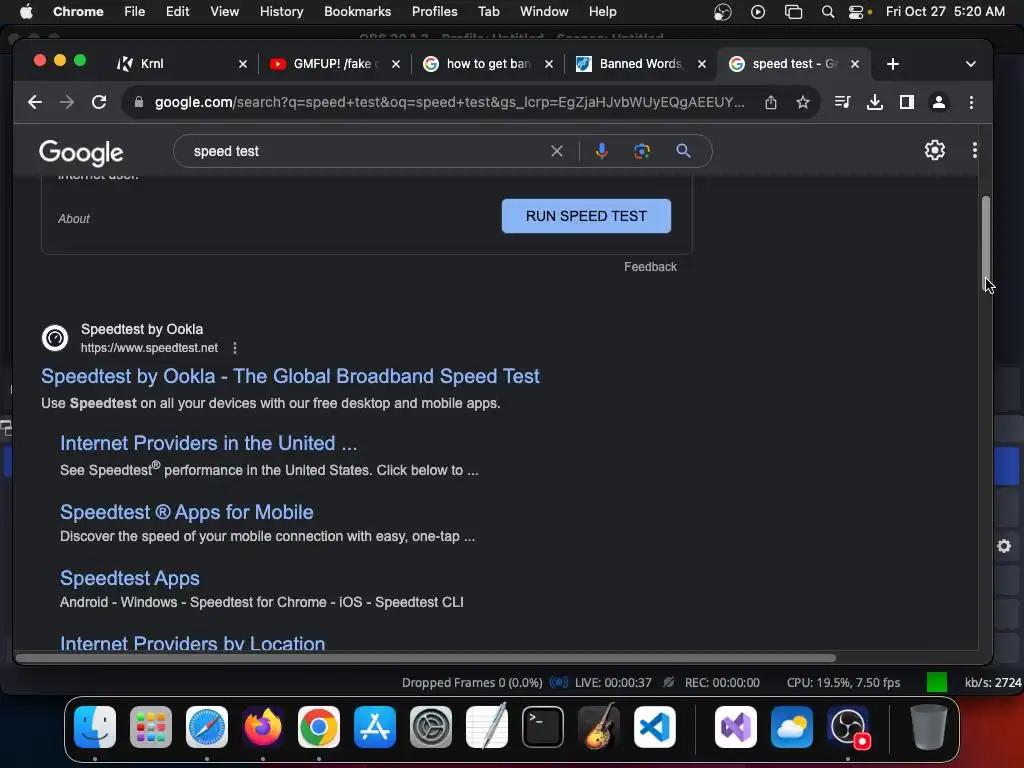This screenshot has width=1024, height=768.
Task: Start voice search with the microphone icon
Action: point(601,151)
